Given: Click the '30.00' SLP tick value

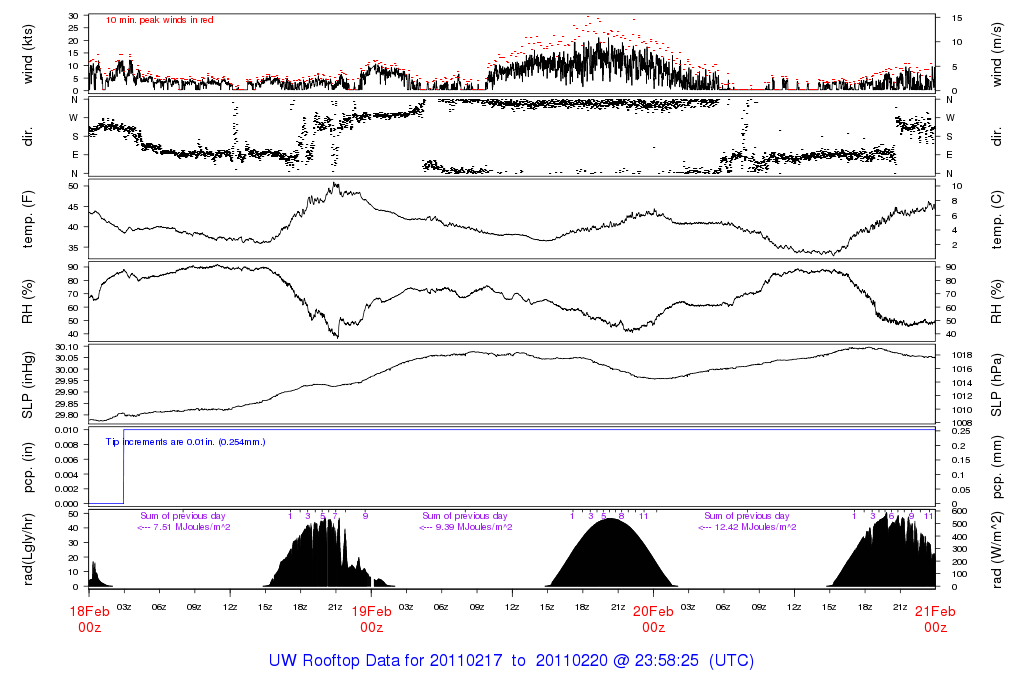Looking at the screenshot, I should click(x=66, y=370).
